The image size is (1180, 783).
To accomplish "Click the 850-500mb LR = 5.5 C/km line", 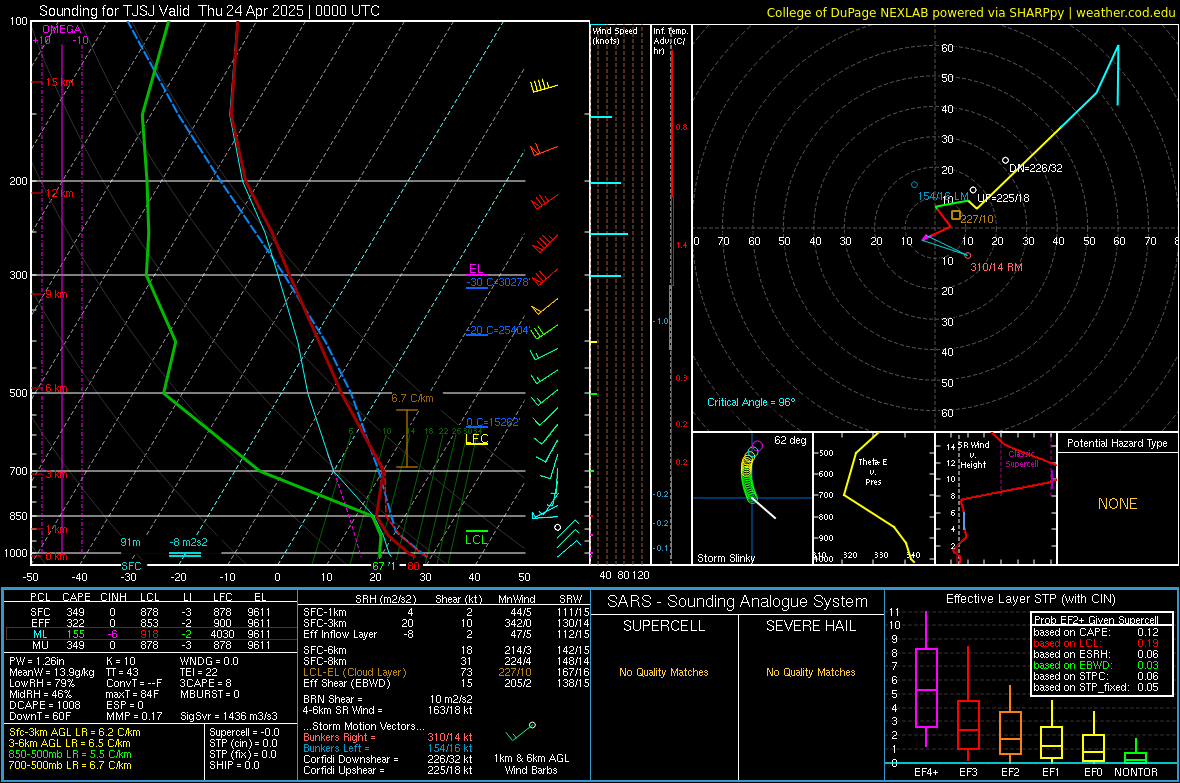I will click(70, 754).
